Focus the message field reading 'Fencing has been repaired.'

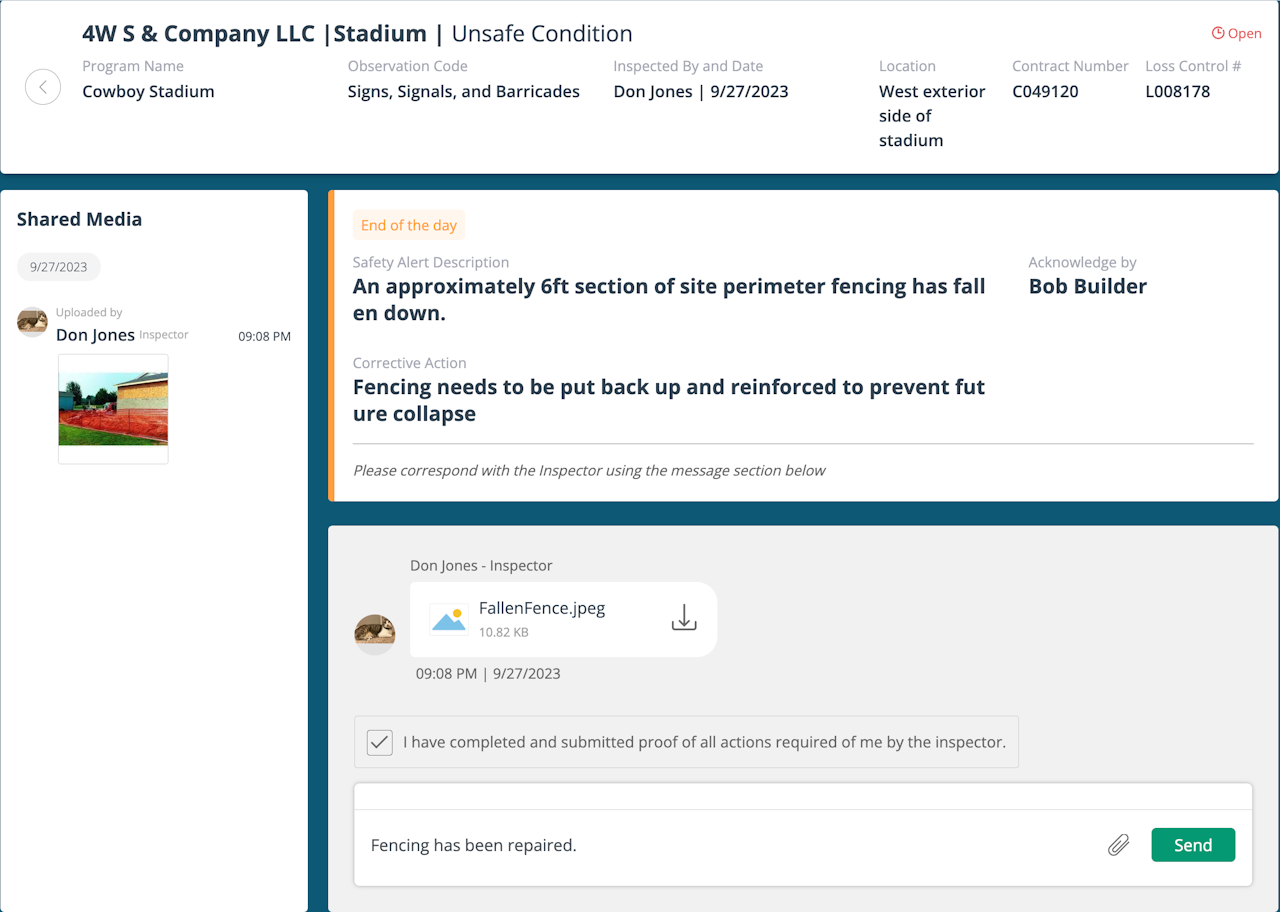tap(730, 845)
